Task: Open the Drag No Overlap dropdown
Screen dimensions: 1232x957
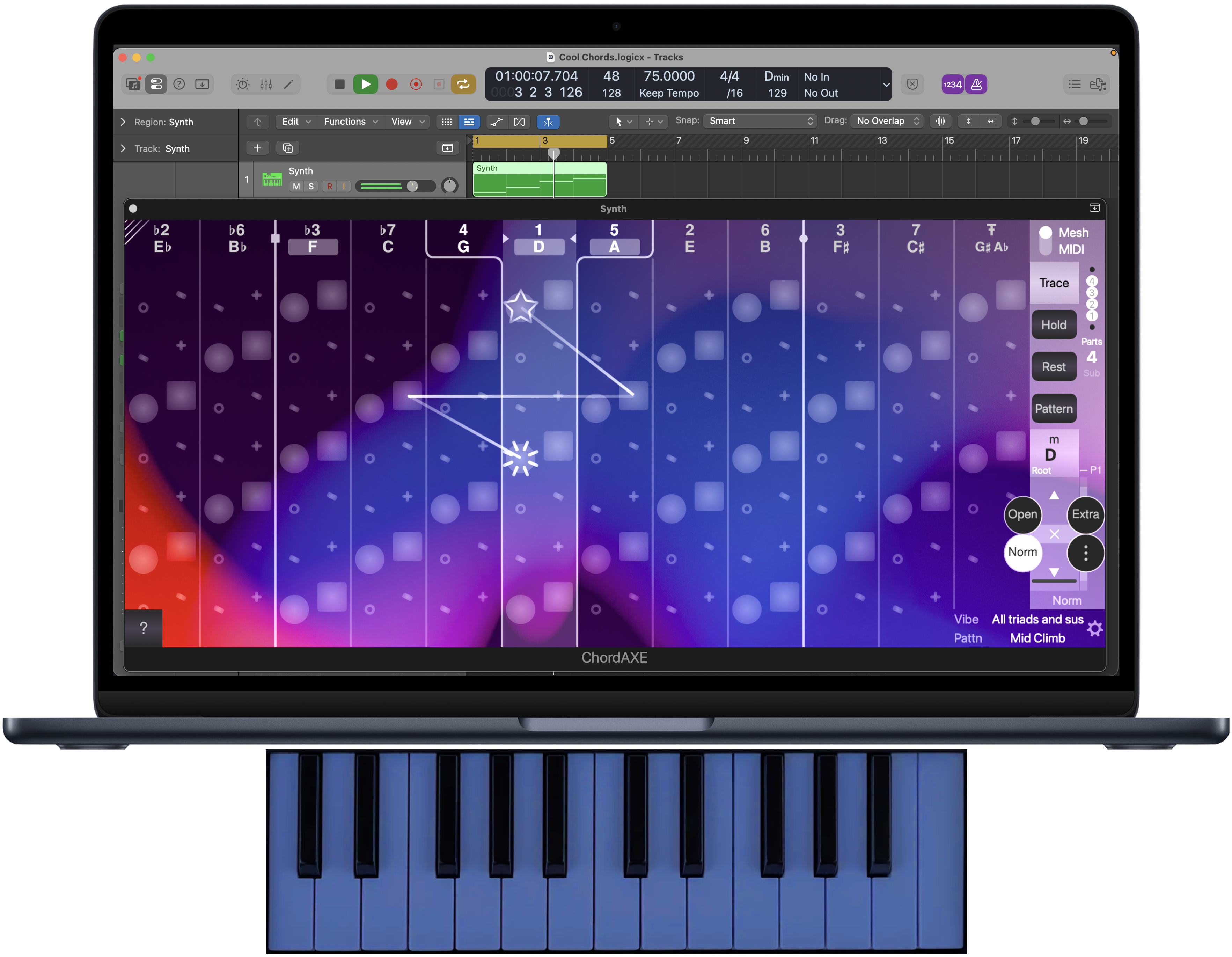Action: (887, 121)
